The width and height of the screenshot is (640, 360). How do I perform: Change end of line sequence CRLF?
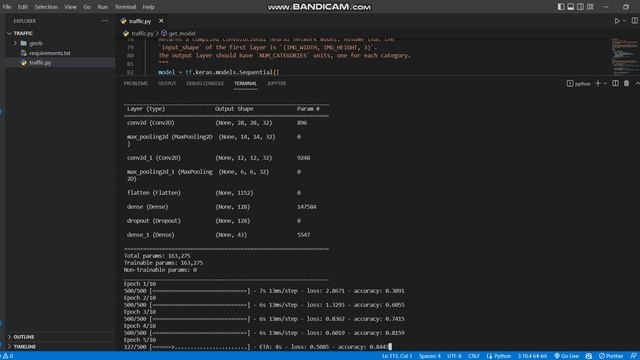pyautogui.click(x=473, y=356)
